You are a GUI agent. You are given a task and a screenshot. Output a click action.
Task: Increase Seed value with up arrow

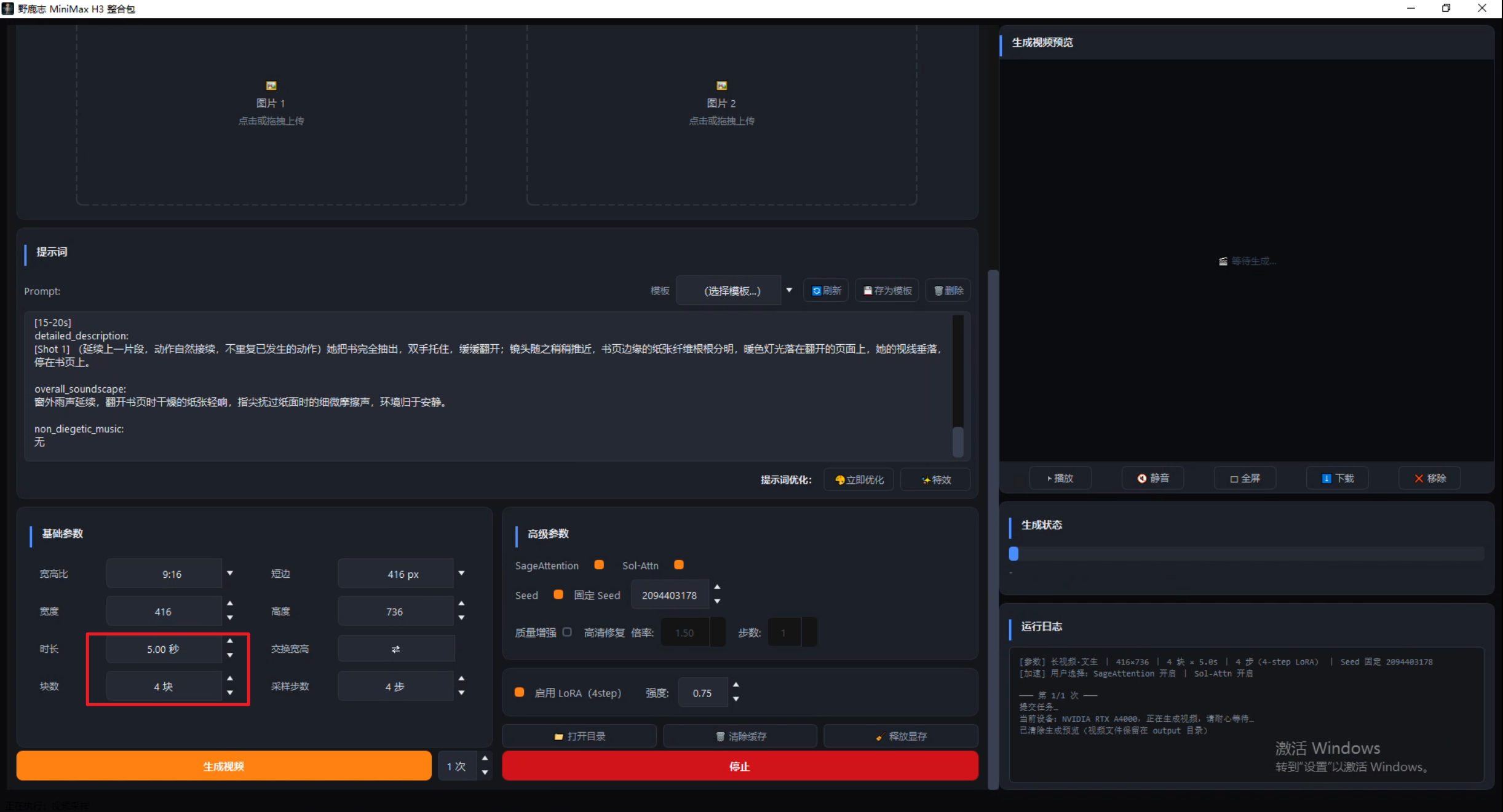click(717, 588)
